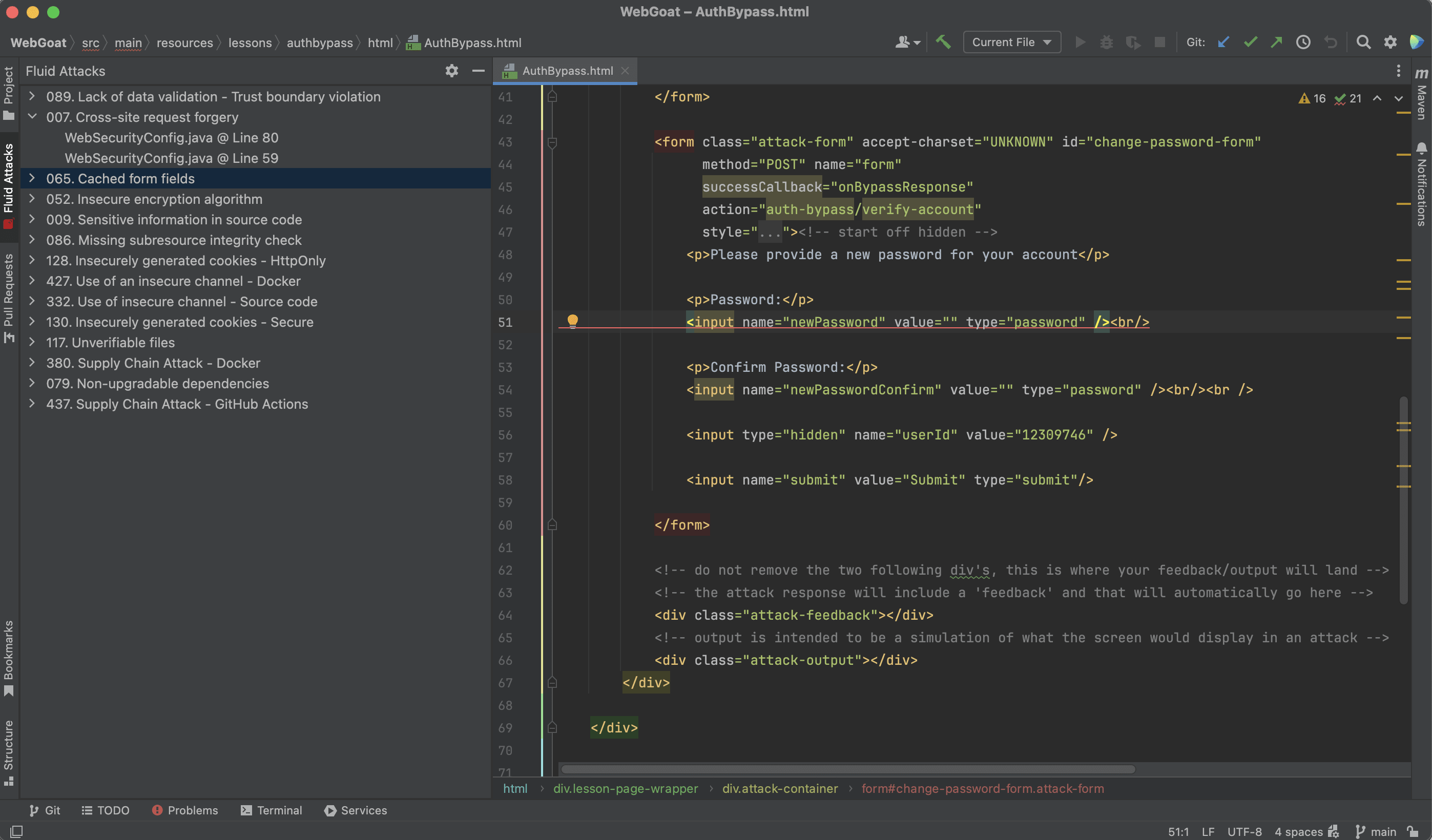Viewport: 1432px width, 840px height.
Task: Click the Git Commit checkmark icon
Action: click(1250, 42)
